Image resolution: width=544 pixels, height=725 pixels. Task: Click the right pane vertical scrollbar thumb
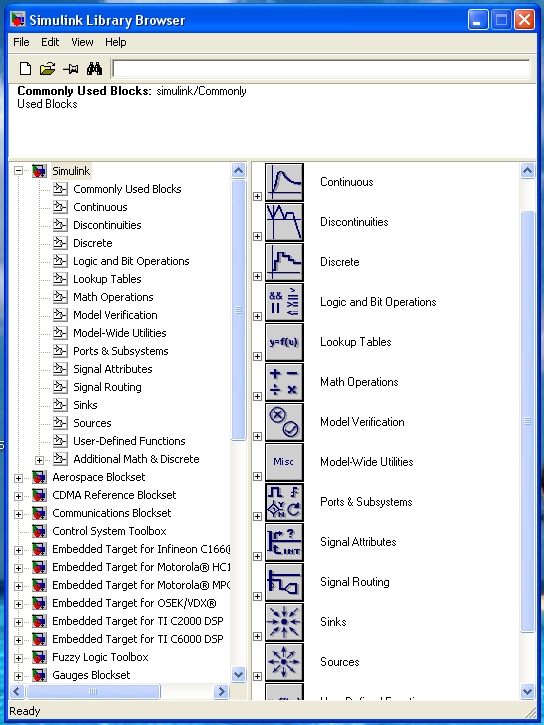(x=527, y=421)
